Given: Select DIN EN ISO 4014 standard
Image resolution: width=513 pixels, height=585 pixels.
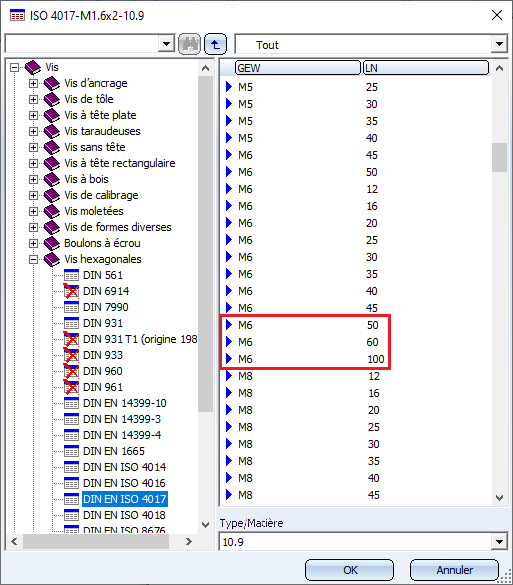Looking at the screenshot, I should point(124,467).
